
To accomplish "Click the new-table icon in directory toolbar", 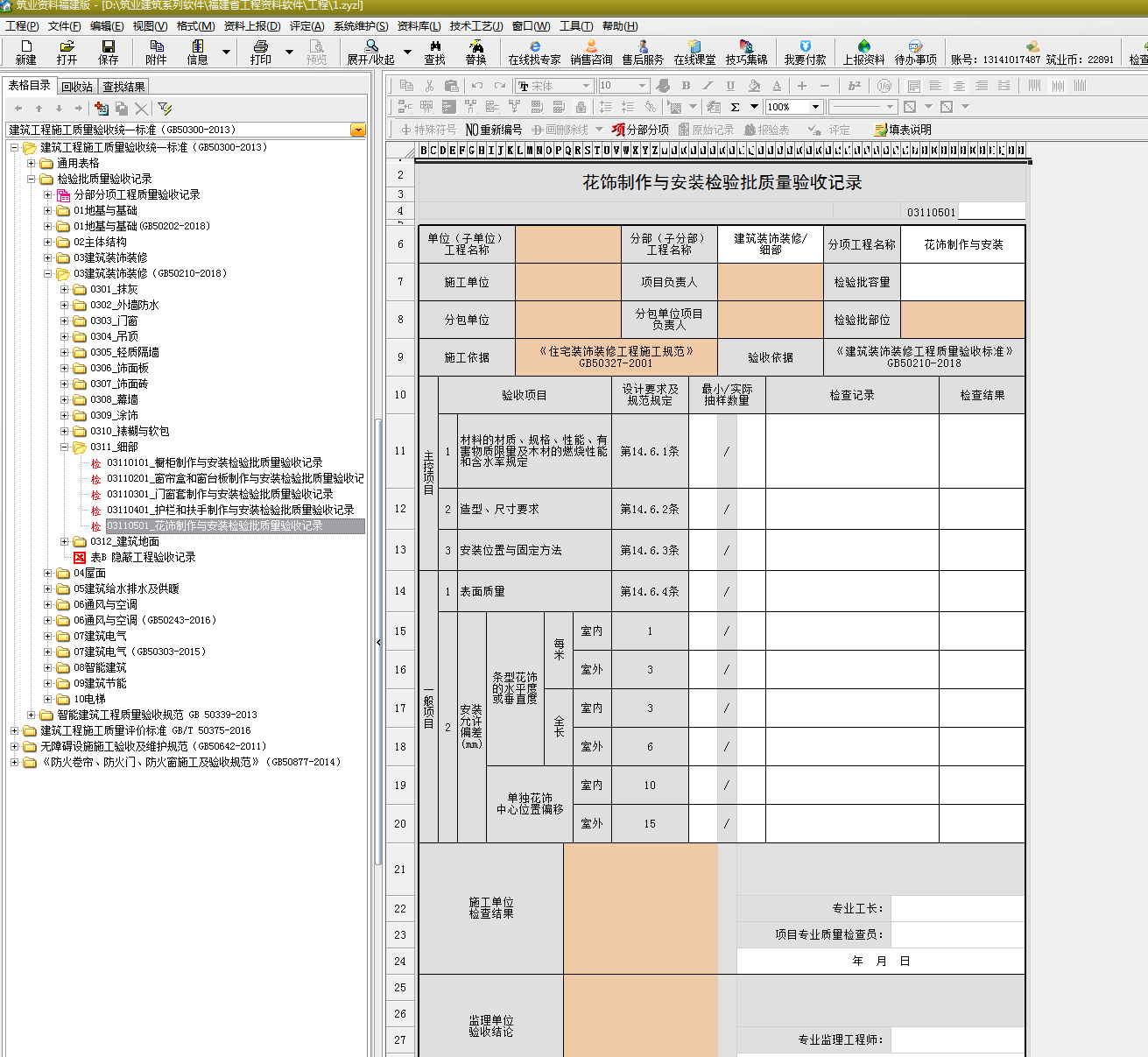I will tap(102, 108).
